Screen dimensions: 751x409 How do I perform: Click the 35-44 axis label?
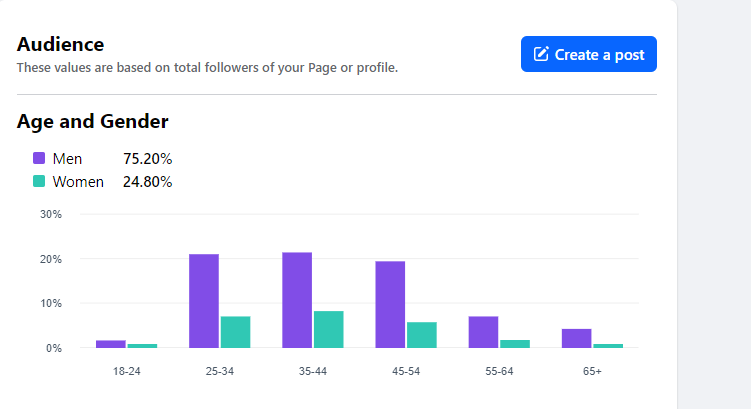313,371
